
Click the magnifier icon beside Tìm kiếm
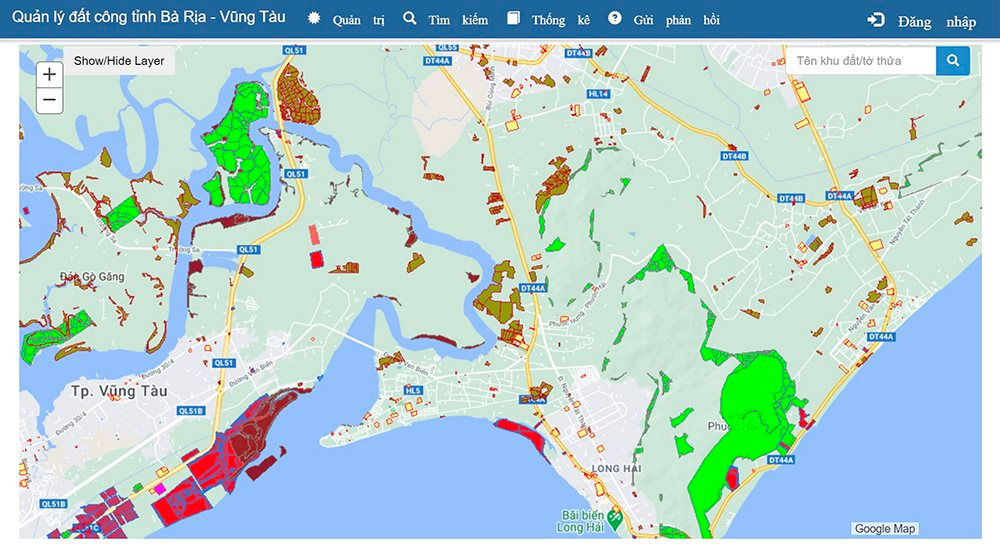410,19
